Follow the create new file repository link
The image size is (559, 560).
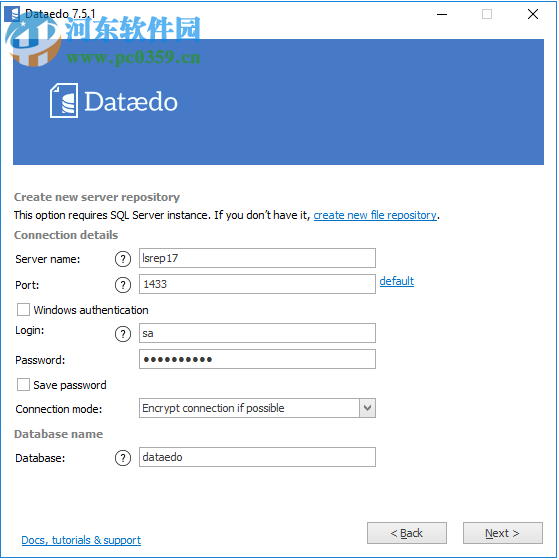tap(375, 215)
